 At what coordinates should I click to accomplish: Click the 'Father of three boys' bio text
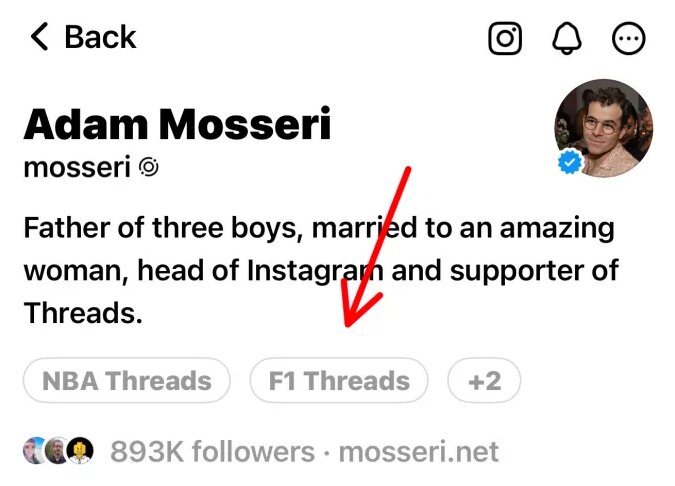click(x=160, y=228)
